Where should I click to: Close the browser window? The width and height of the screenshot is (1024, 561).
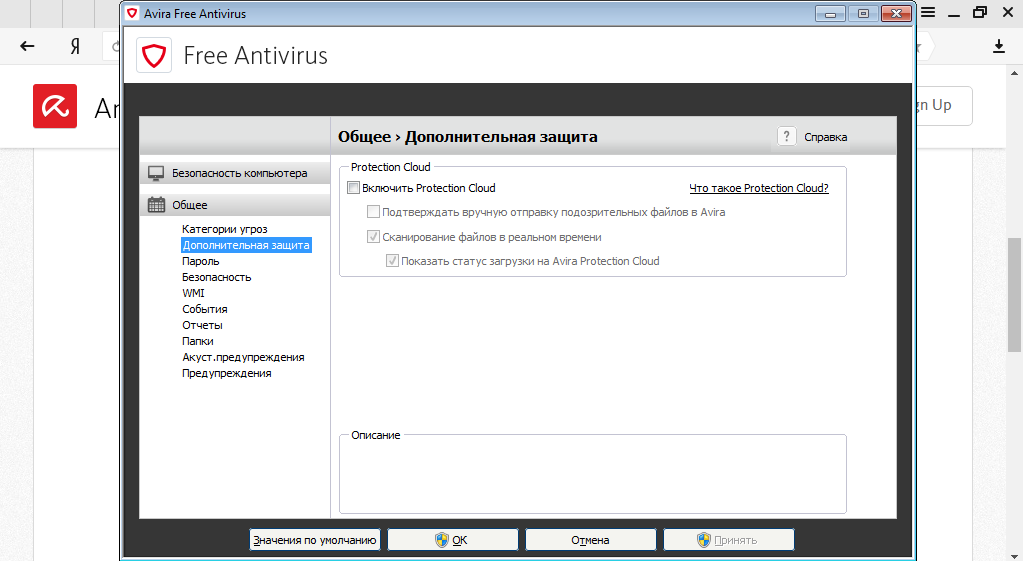[x=1008, y=12]
